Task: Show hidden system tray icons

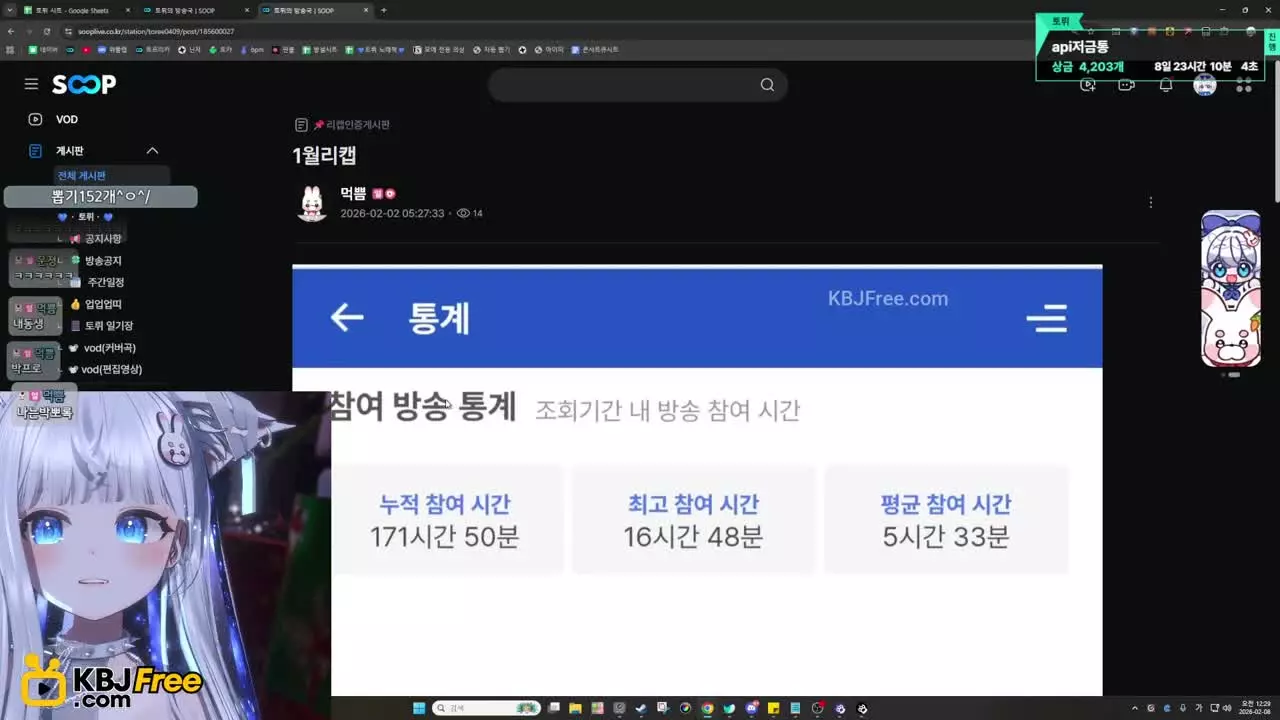Action: pos(1134,709)
